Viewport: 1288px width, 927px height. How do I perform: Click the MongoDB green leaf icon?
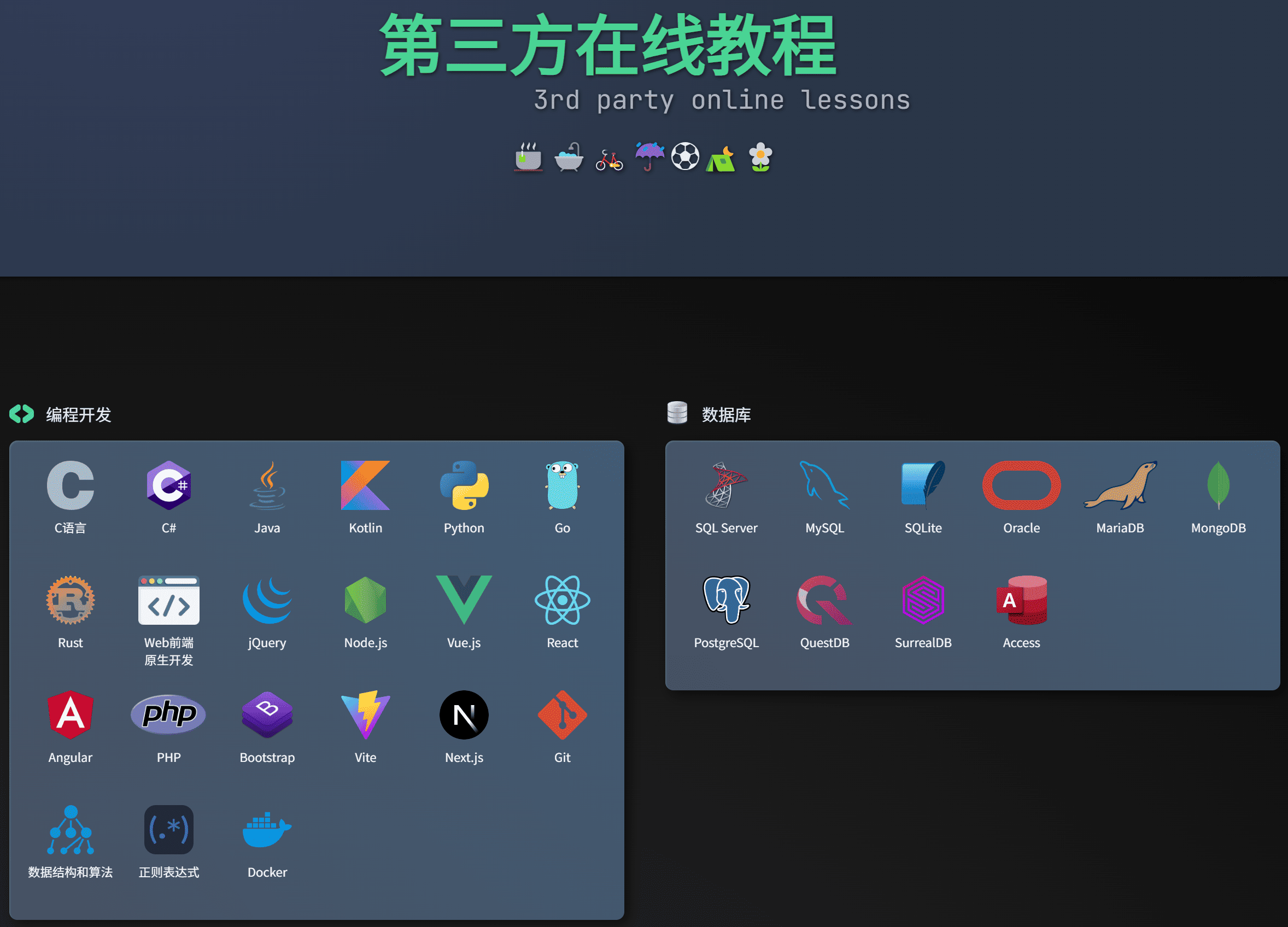(1218, 485)
